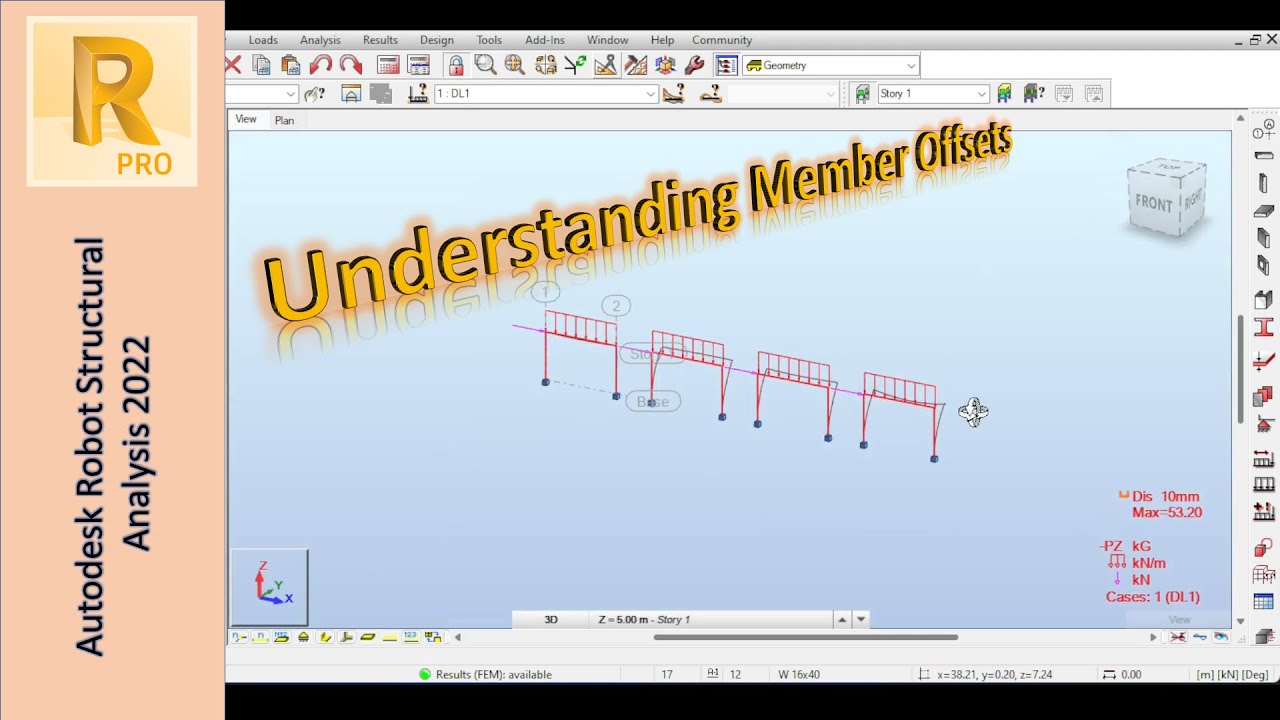Click the XYZ coordinate axes widget
Image resolution: width=1280 pixels, height=720 pixels.
tap(270, 587)
